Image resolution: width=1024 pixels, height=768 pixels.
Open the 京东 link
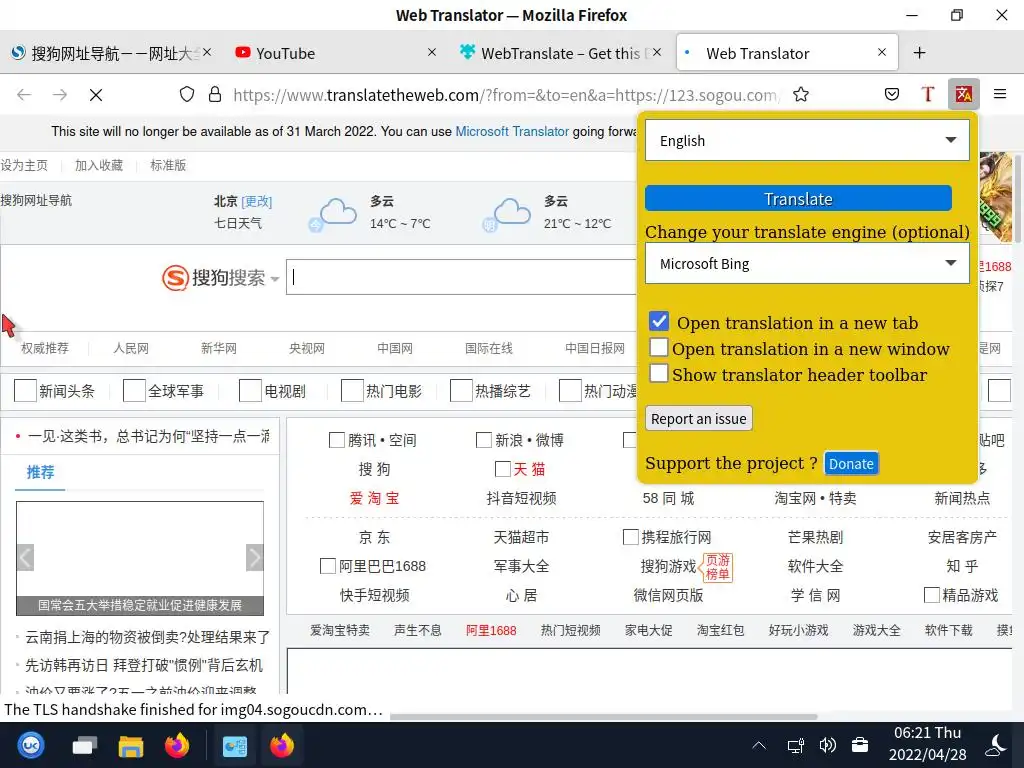pyautogui.click(x=374, y=537)
